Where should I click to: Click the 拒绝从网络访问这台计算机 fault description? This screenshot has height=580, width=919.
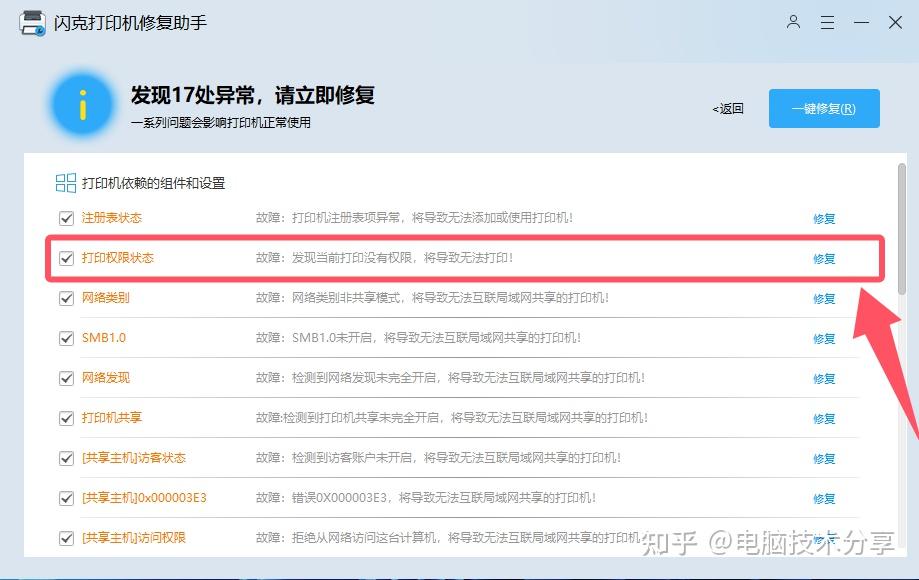(x=448, y=537)
